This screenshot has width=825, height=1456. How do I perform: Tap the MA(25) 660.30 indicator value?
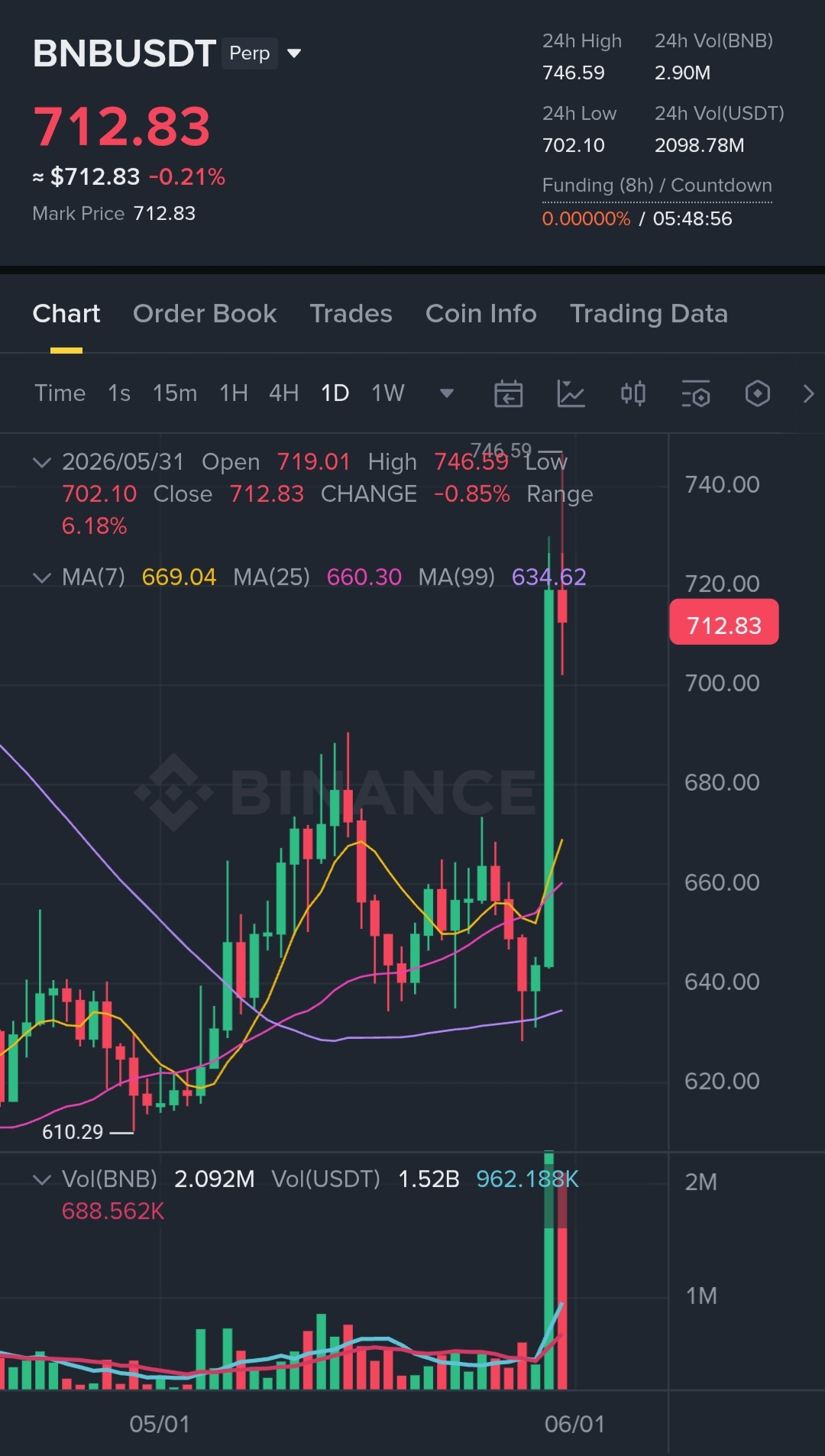point(364,577)
